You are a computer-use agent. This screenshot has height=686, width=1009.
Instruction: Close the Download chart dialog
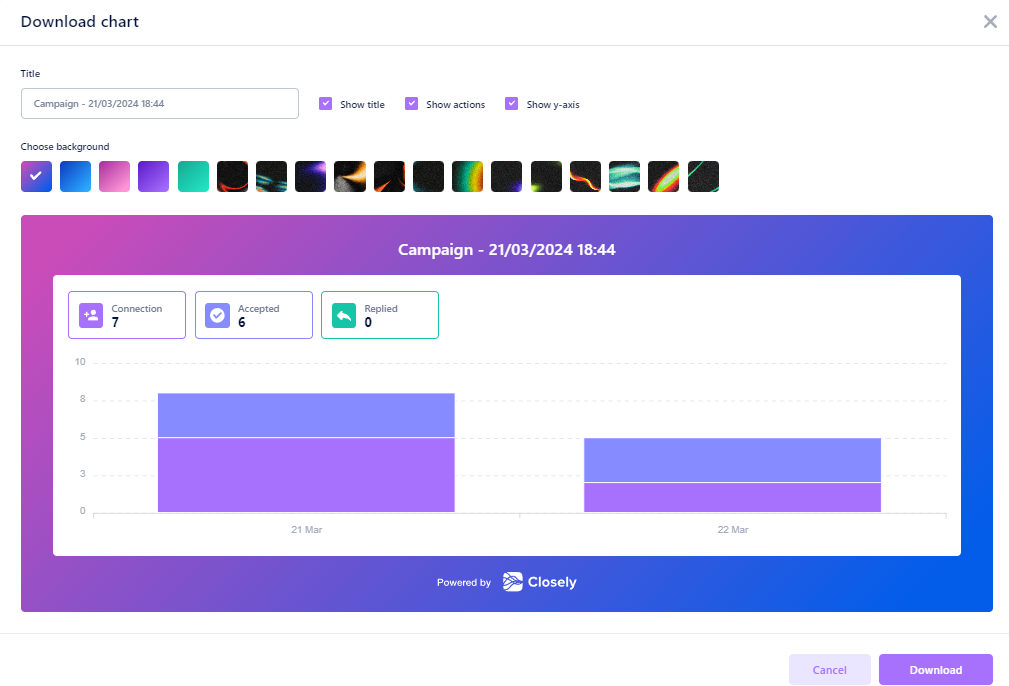990,22
